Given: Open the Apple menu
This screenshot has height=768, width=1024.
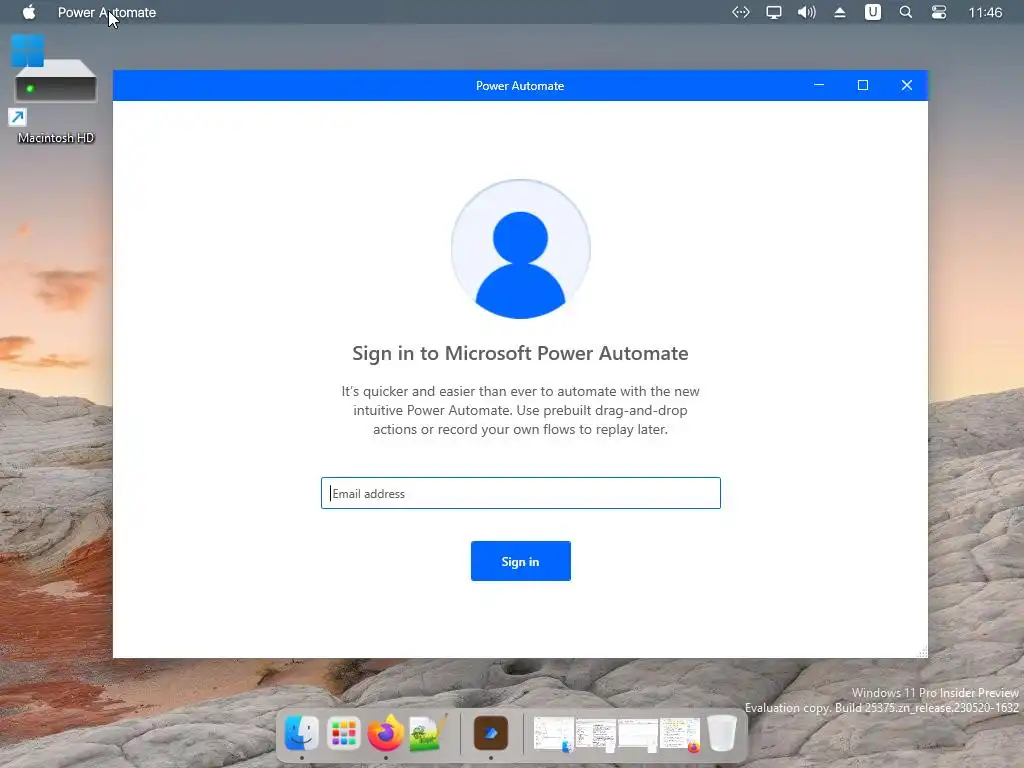Looking at the screenshot, I should coord(29,12).
